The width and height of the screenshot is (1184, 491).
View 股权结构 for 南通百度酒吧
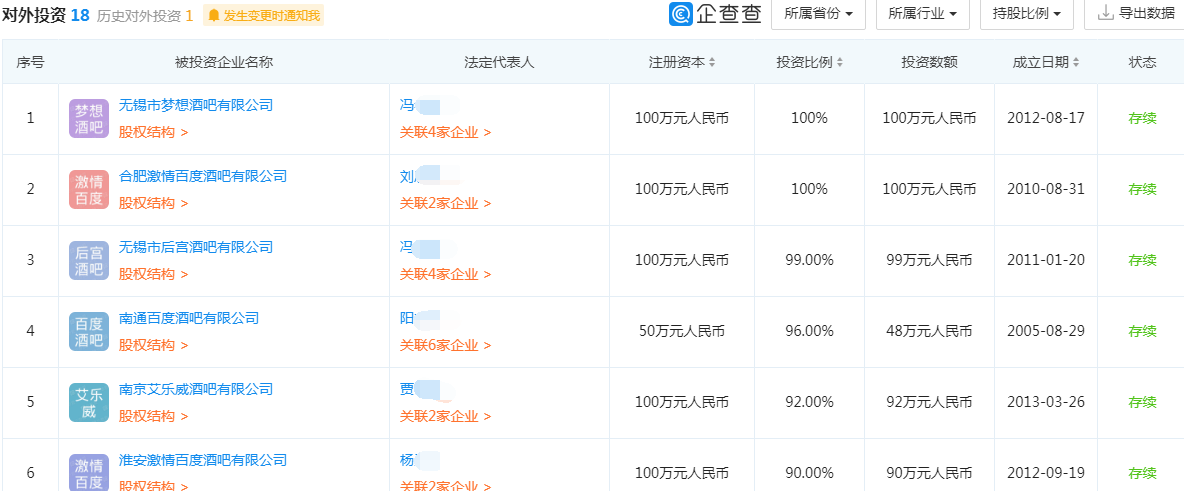[153, 345]
